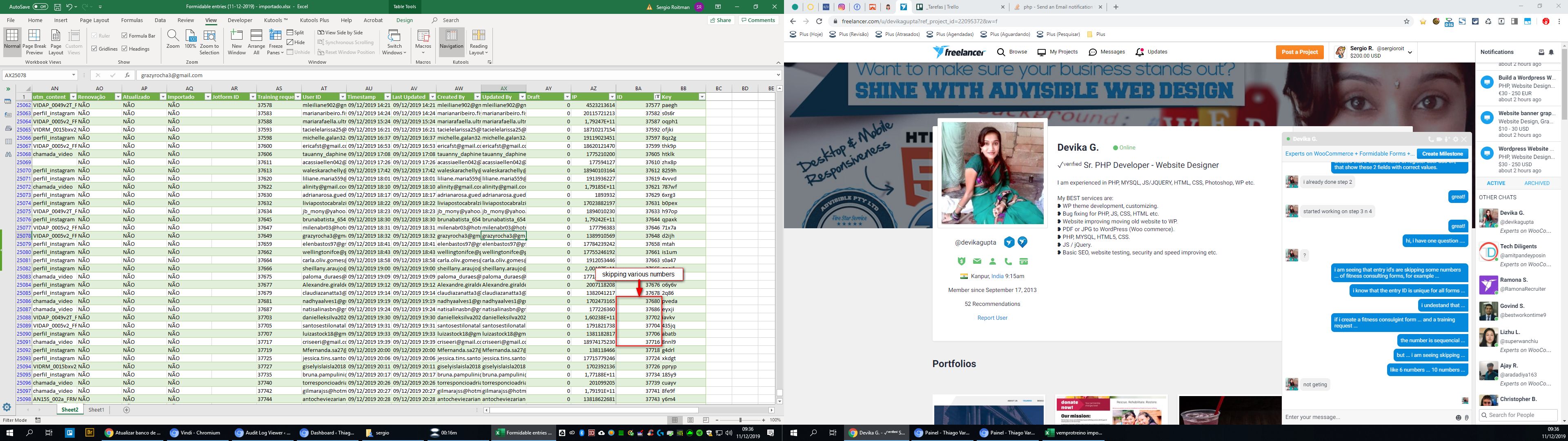Open the Formulas ribbon tab
Screen dimensions: 1568x441
tap(131, 20)
